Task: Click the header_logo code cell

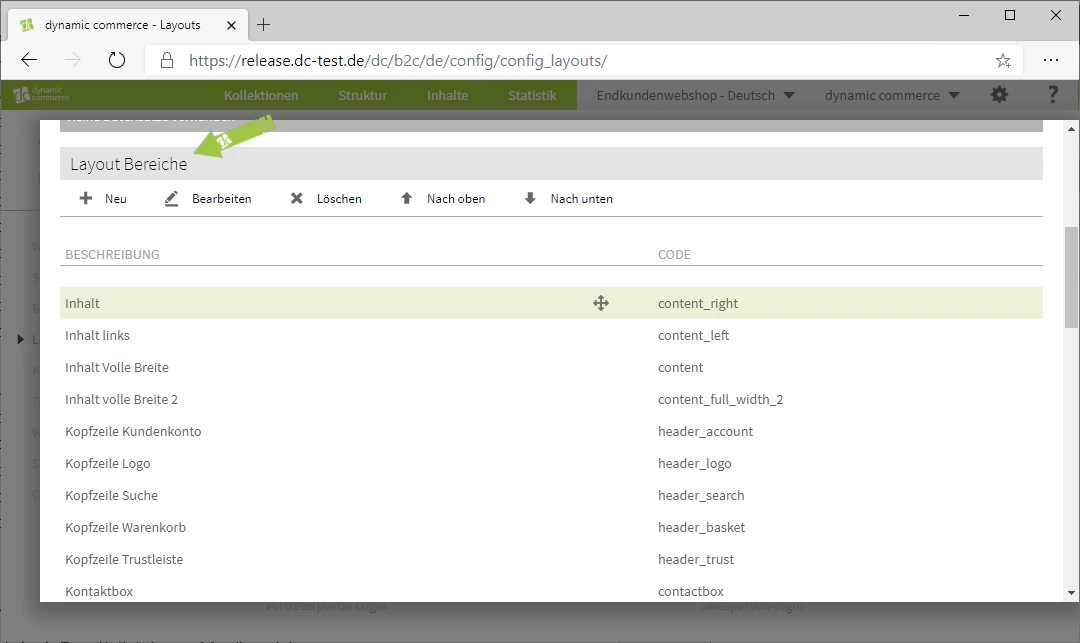Action: coord(694,463)
